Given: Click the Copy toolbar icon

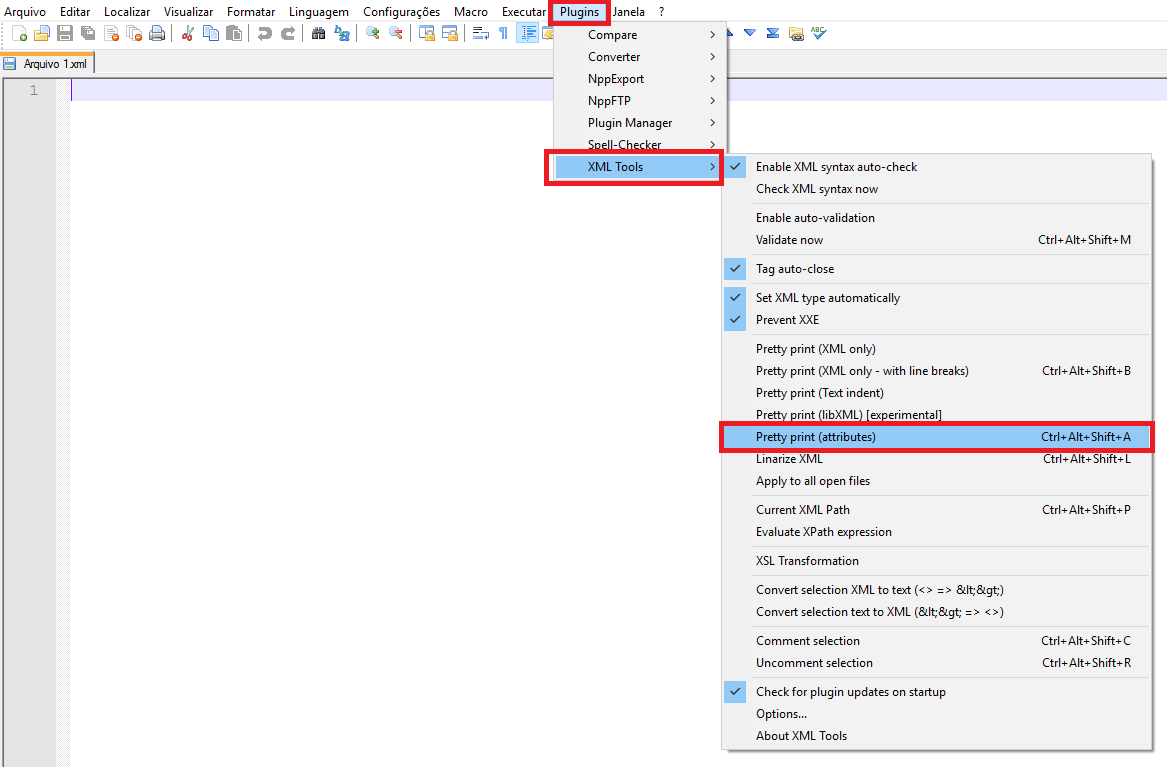Looking at the screenshot, I should tap(211, 33).
